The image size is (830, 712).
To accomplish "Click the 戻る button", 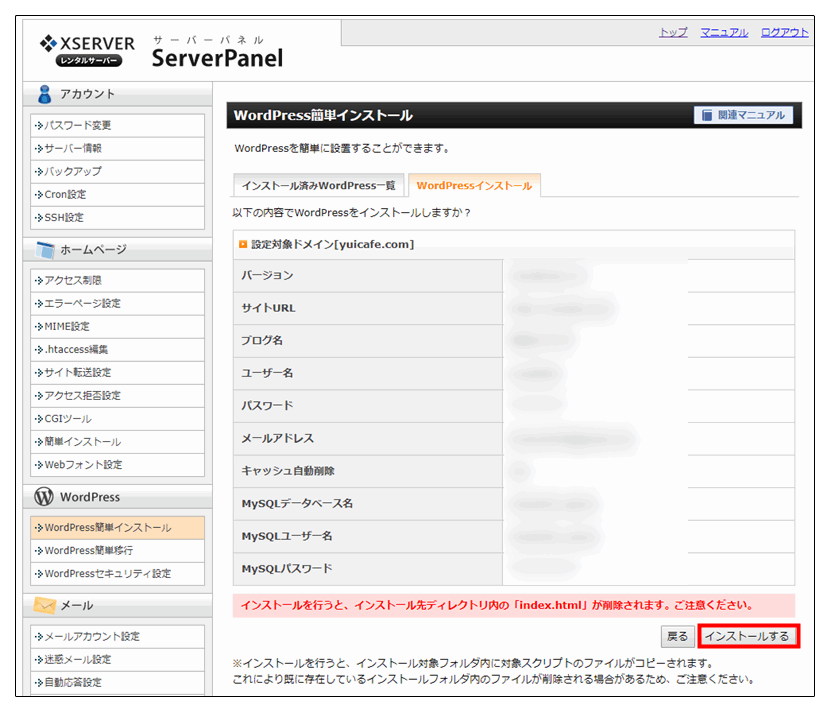I will [678, 636].
